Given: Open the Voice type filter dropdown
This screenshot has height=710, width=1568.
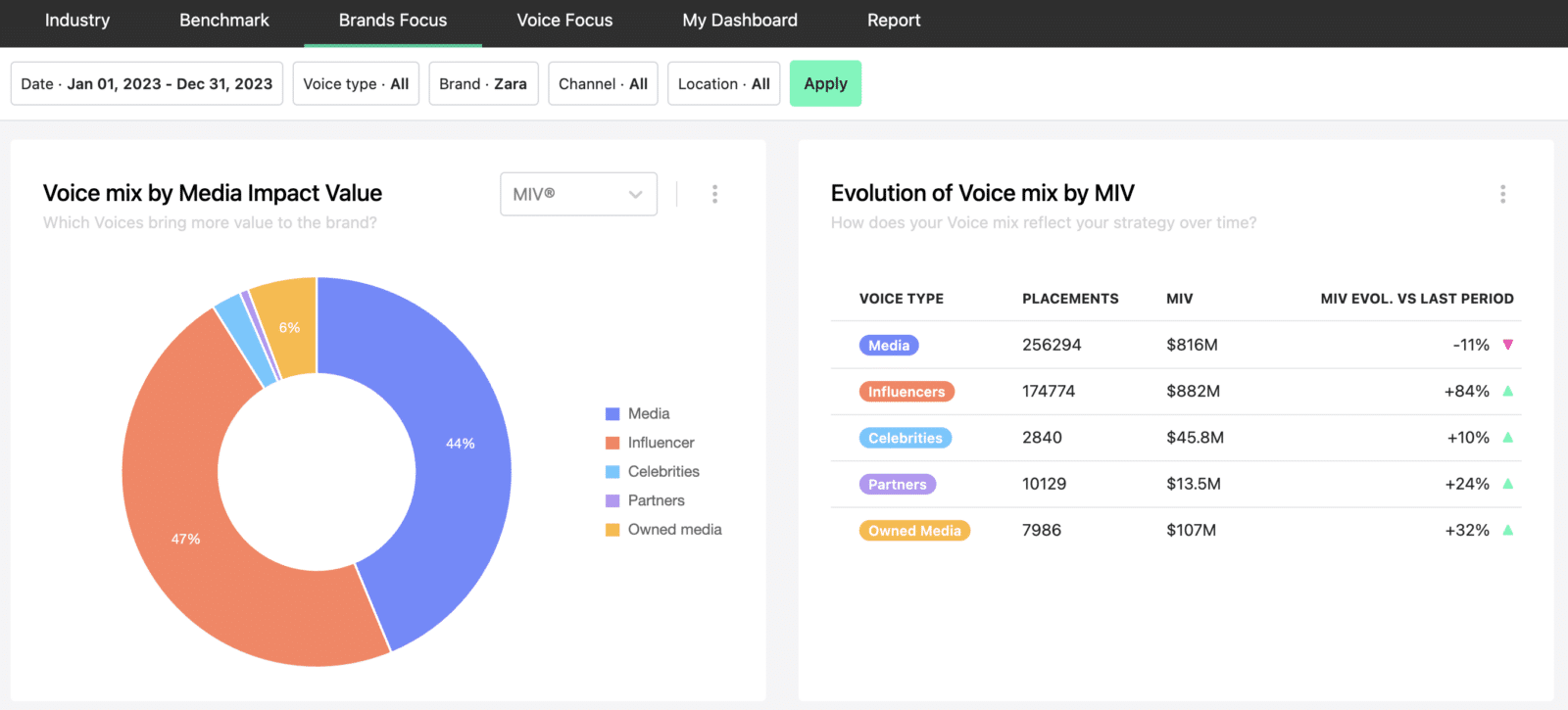Looking at the screenshot, I should (x=356, y=84).
